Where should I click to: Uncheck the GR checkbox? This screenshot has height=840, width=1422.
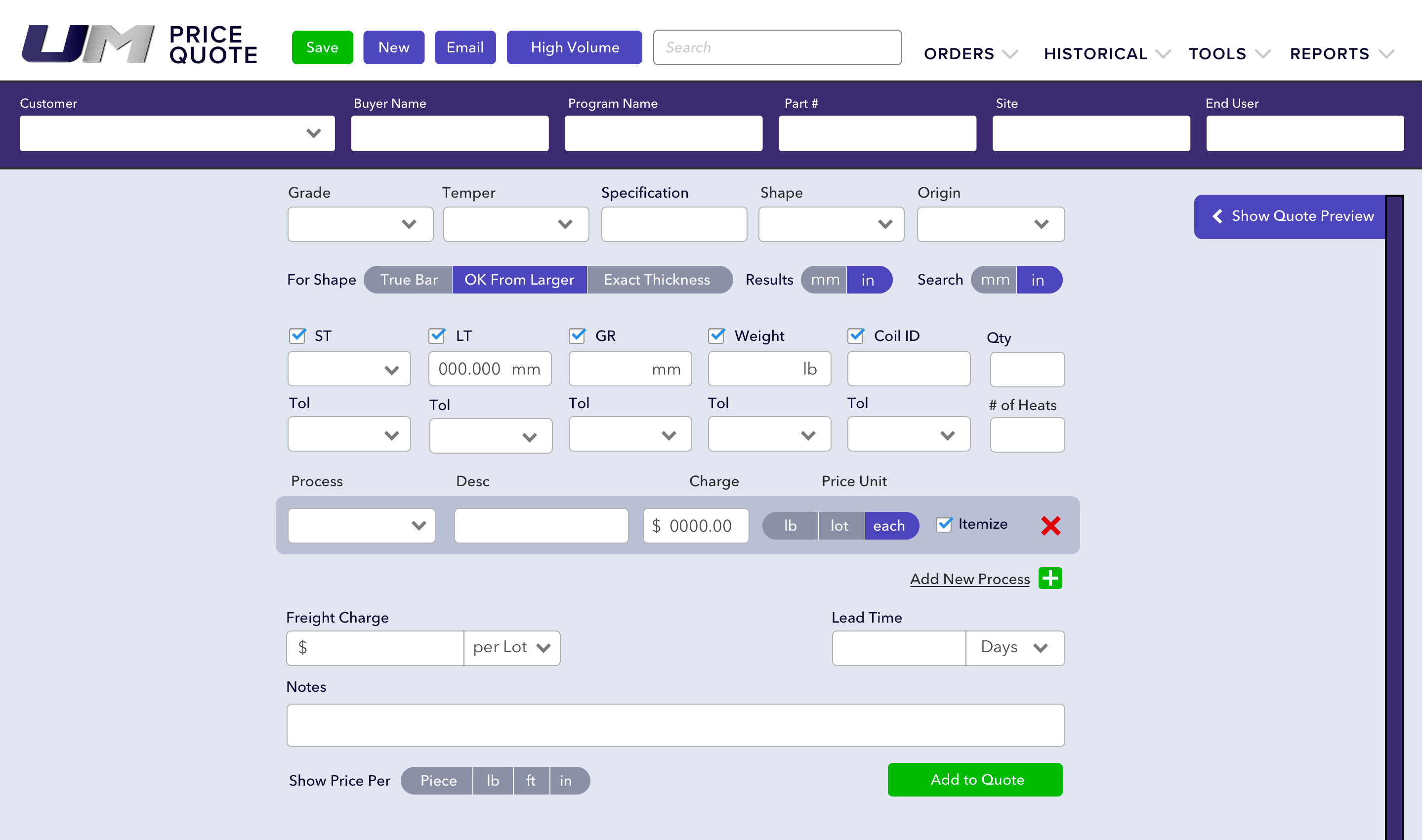(577, 336)
